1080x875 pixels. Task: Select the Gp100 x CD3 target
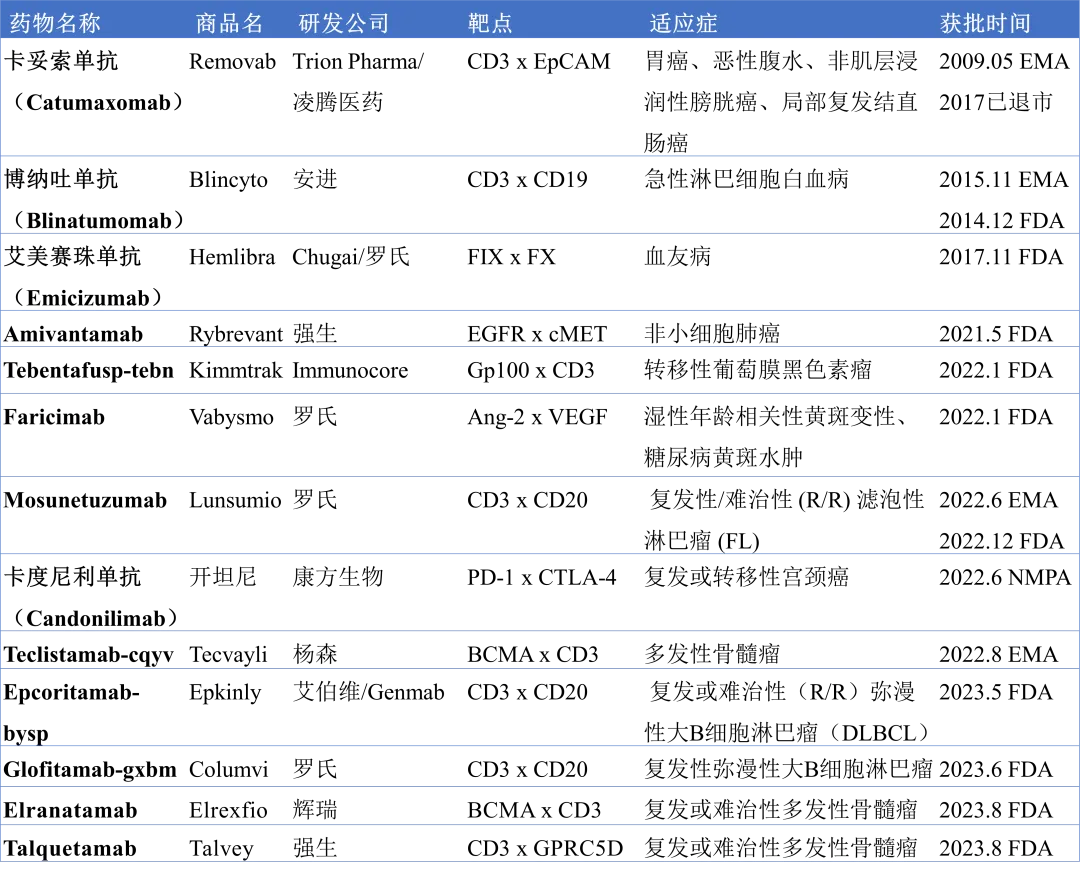530,371
